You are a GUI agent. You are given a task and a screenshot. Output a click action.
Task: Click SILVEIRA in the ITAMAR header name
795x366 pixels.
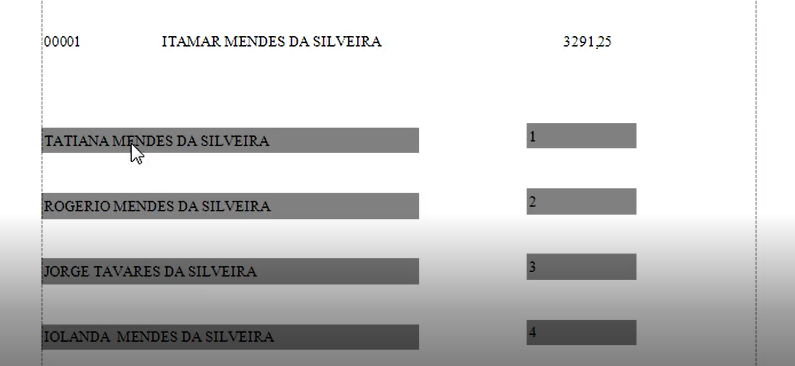[347, 42]
